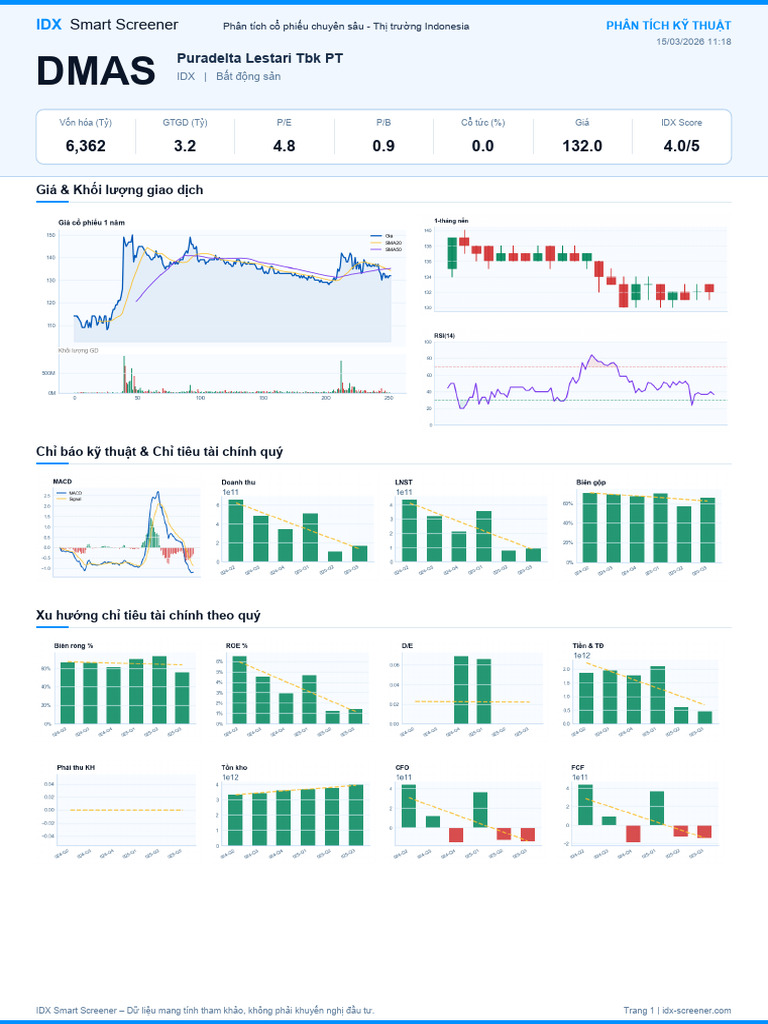Open the LNST profit bar chart
The height and width of the screenshot is (1024, 768).
[469, 529]
